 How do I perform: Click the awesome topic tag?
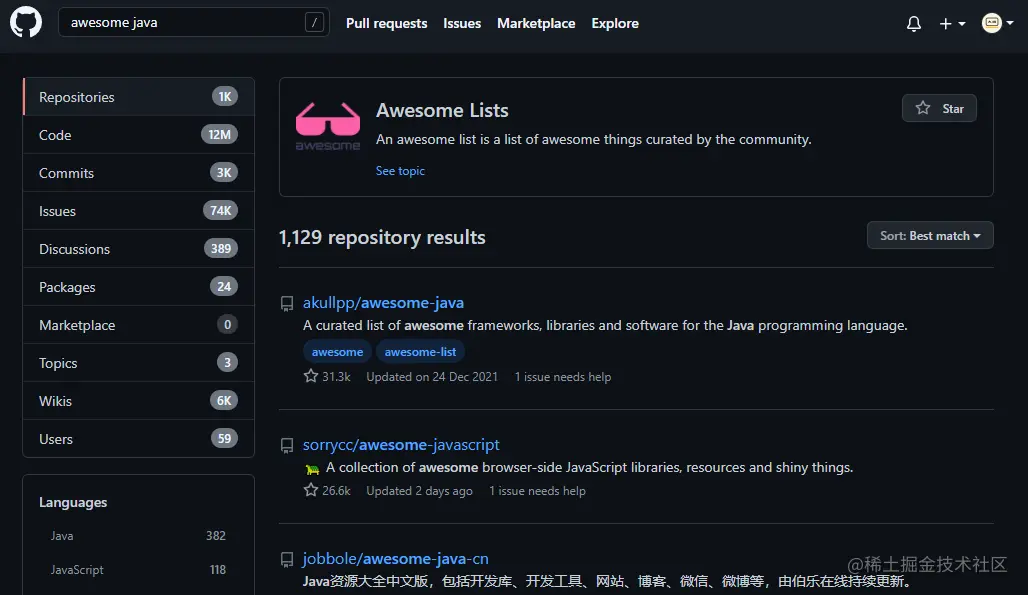(x=338, y=352)
